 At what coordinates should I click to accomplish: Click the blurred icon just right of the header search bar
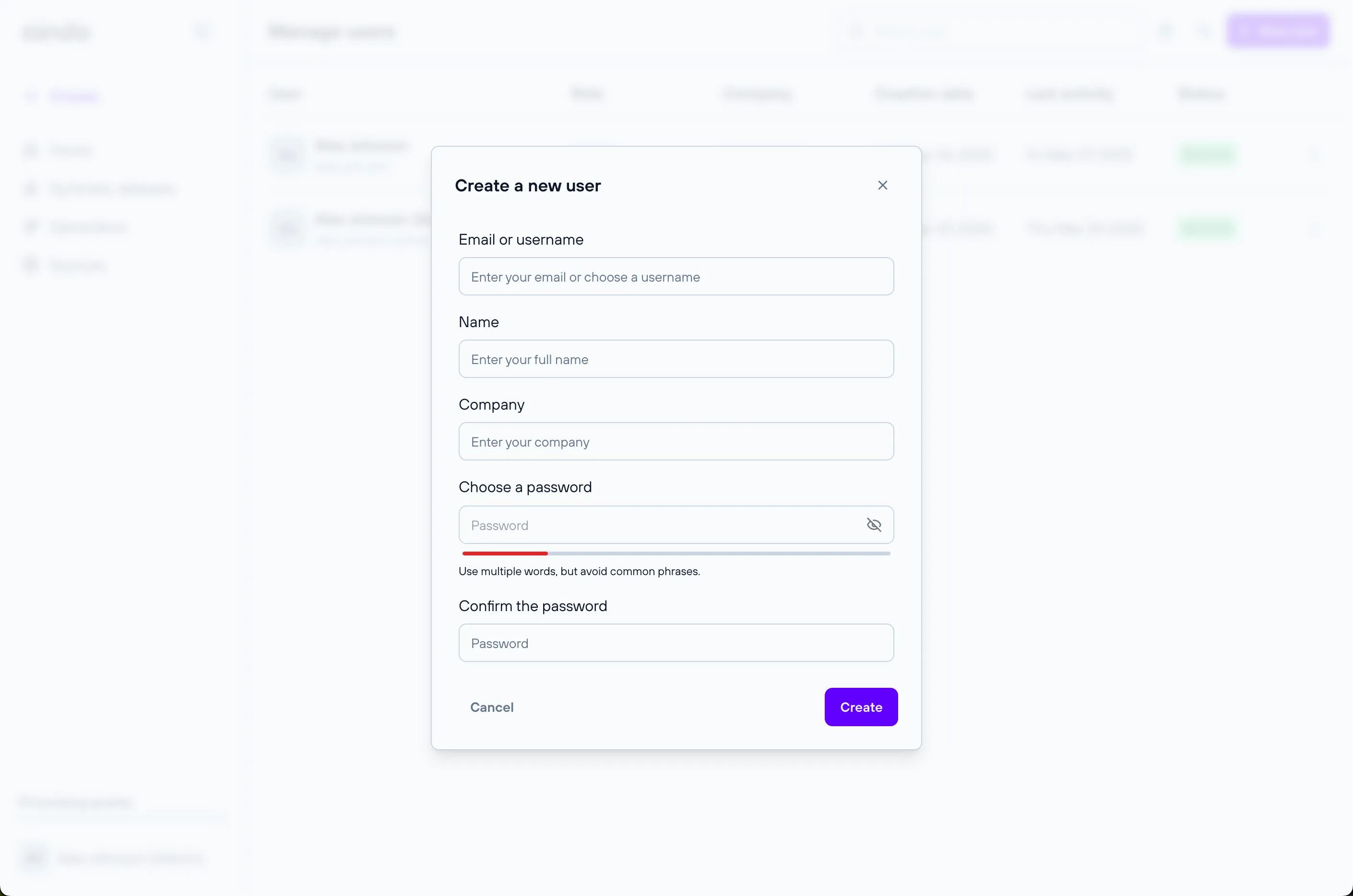point(1165,32)
